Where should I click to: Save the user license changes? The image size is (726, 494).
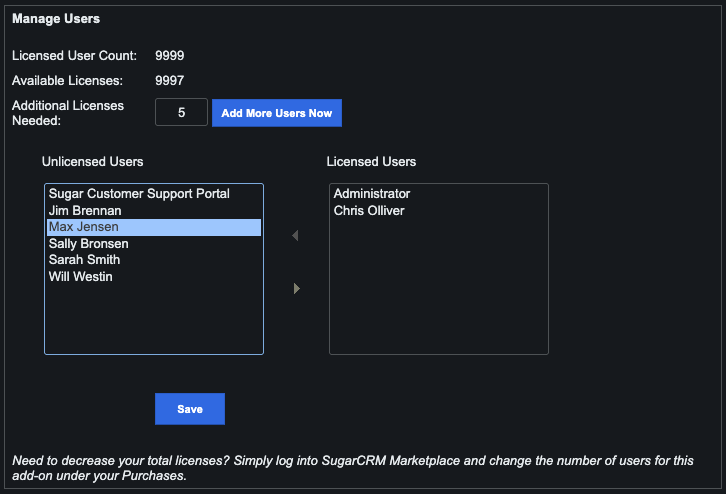click(190, 409)
